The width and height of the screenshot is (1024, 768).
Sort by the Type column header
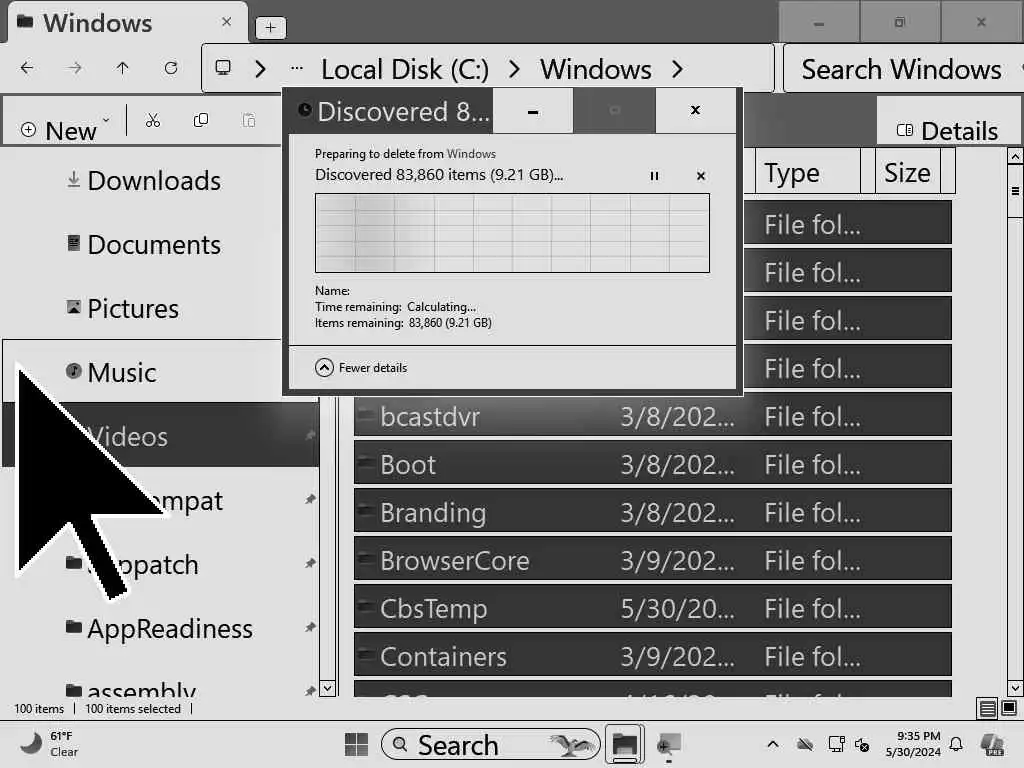[x=807, y=172]
